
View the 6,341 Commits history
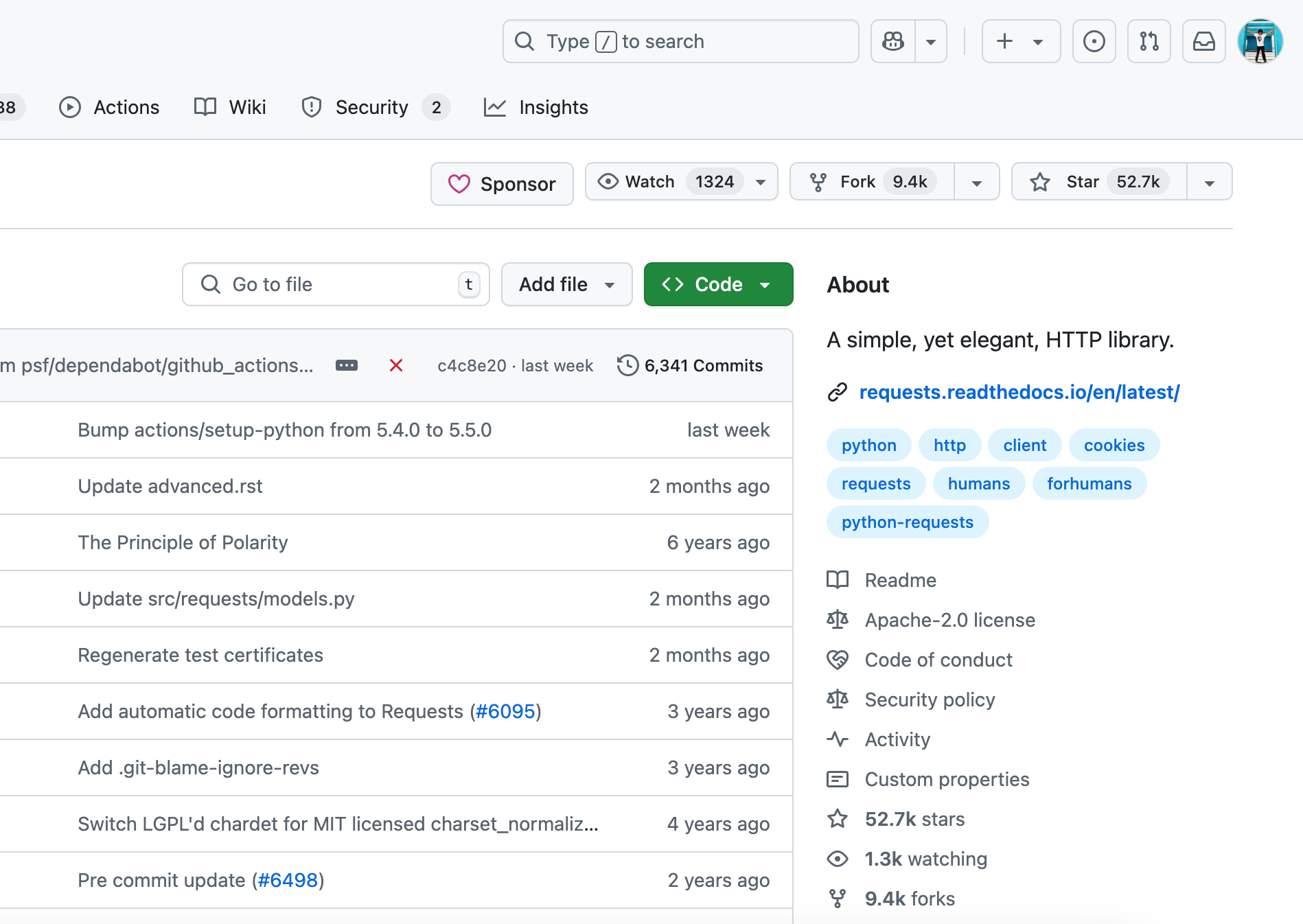[689, 365]
